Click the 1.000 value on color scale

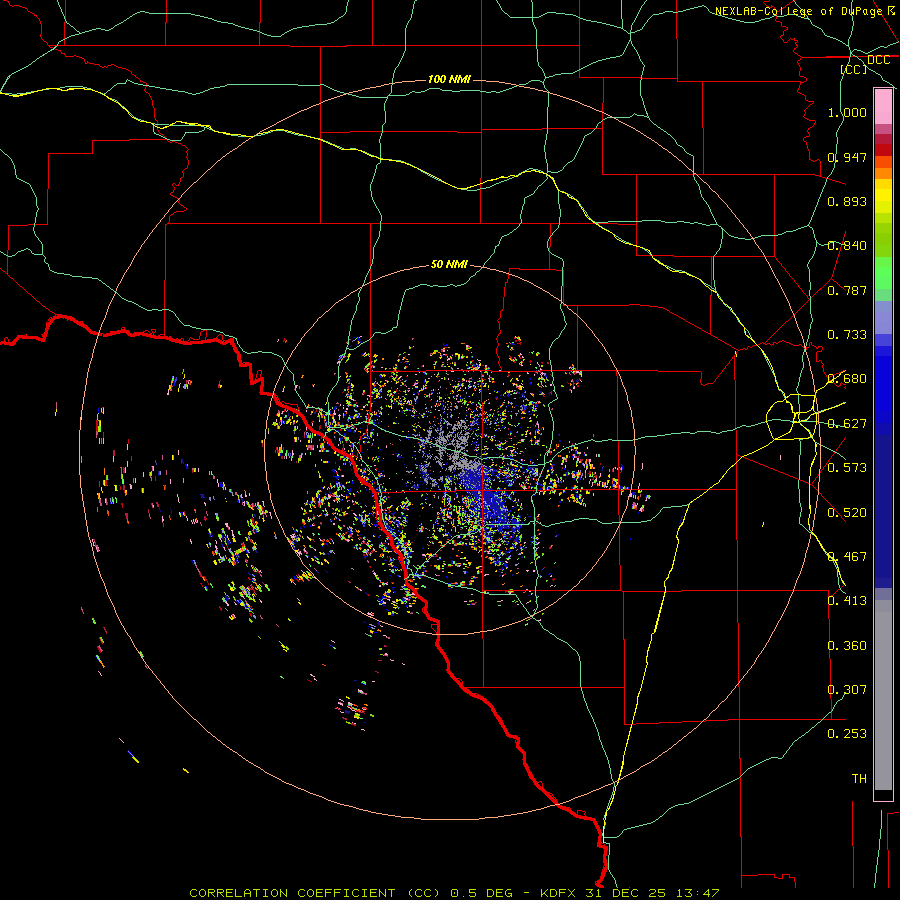click(847, 112)
